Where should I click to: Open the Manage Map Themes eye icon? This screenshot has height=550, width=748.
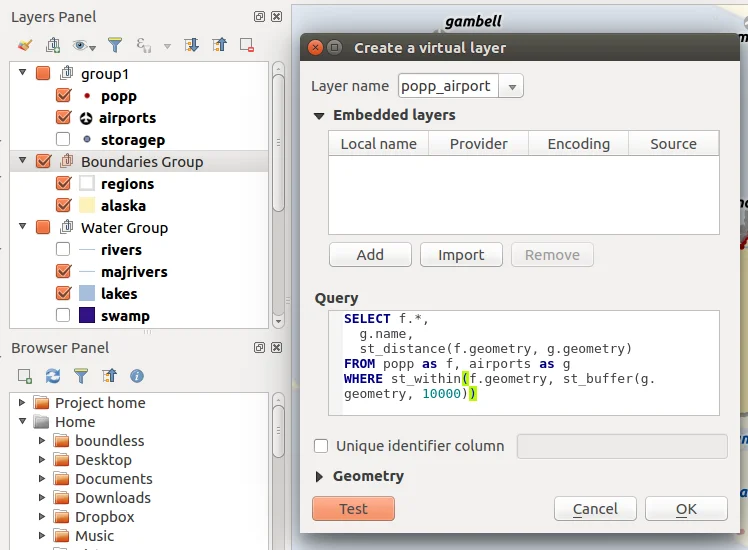(x=81, y=45)
